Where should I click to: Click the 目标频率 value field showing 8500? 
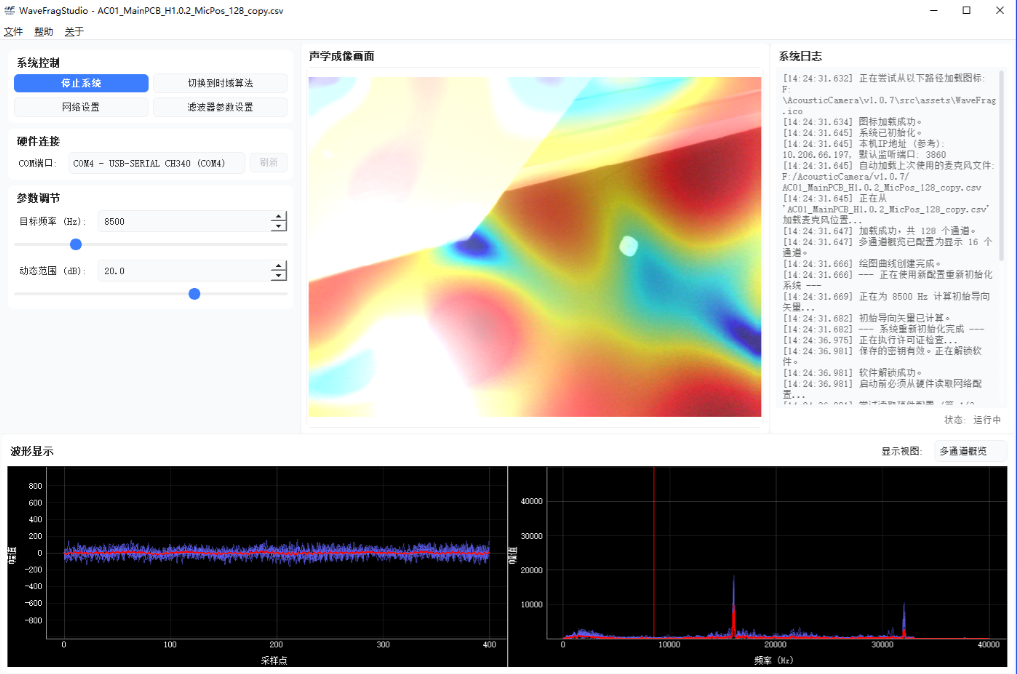click(x=180, y=221)
